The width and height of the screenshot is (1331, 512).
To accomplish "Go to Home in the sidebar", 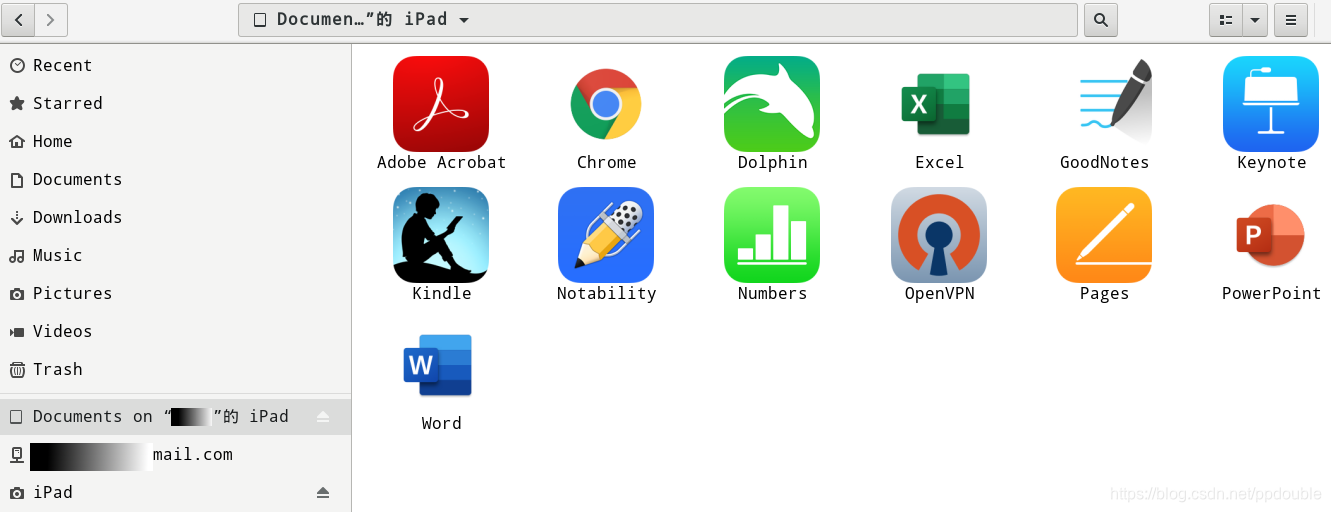I will 175,141.
